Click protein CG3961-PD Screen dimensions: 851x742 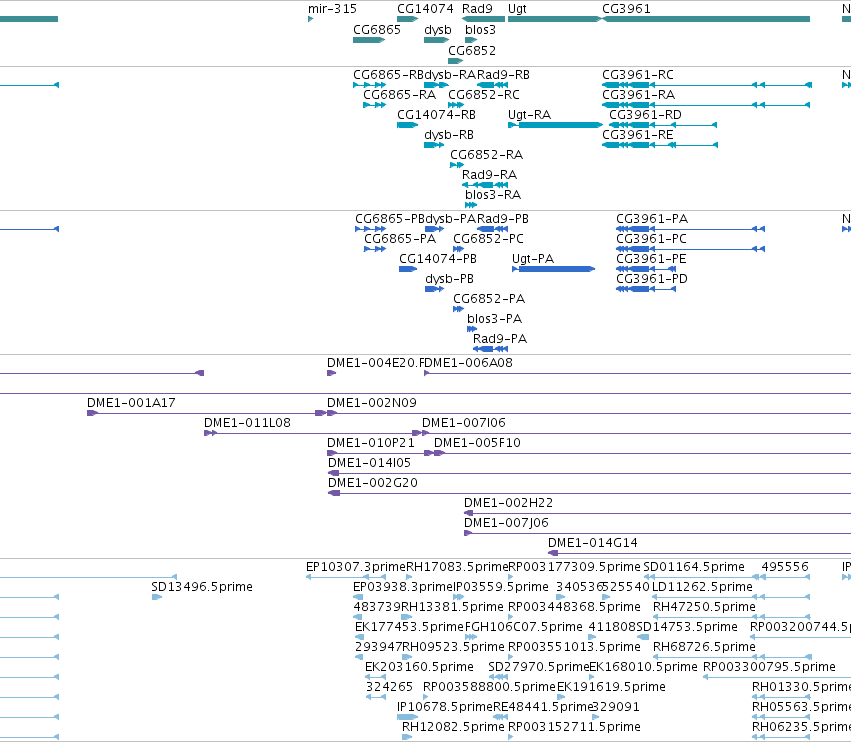pyautogui.click(x=652, y=279)
